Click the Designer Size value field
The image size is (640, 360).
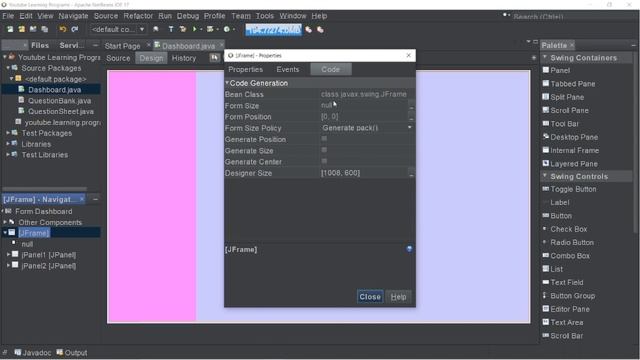pos(363,173)
